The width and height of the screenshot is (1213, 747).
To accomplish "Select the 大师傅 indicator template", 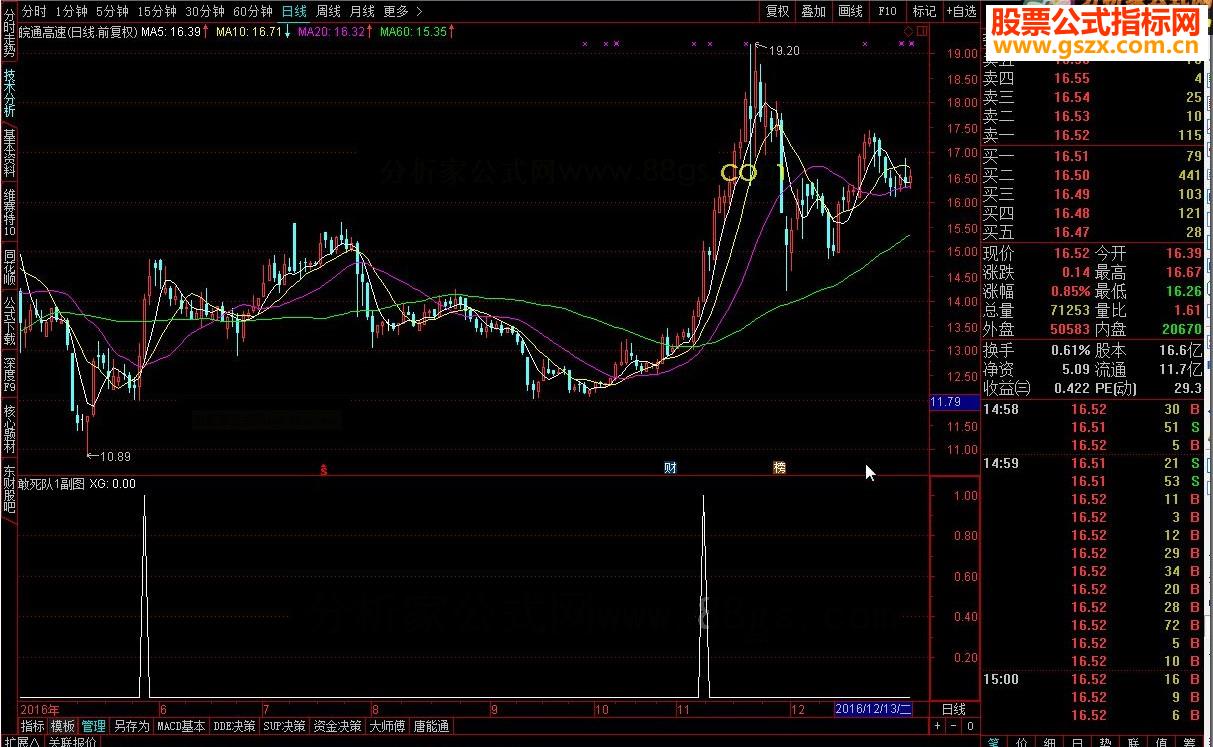I will [x=387, y=726].
